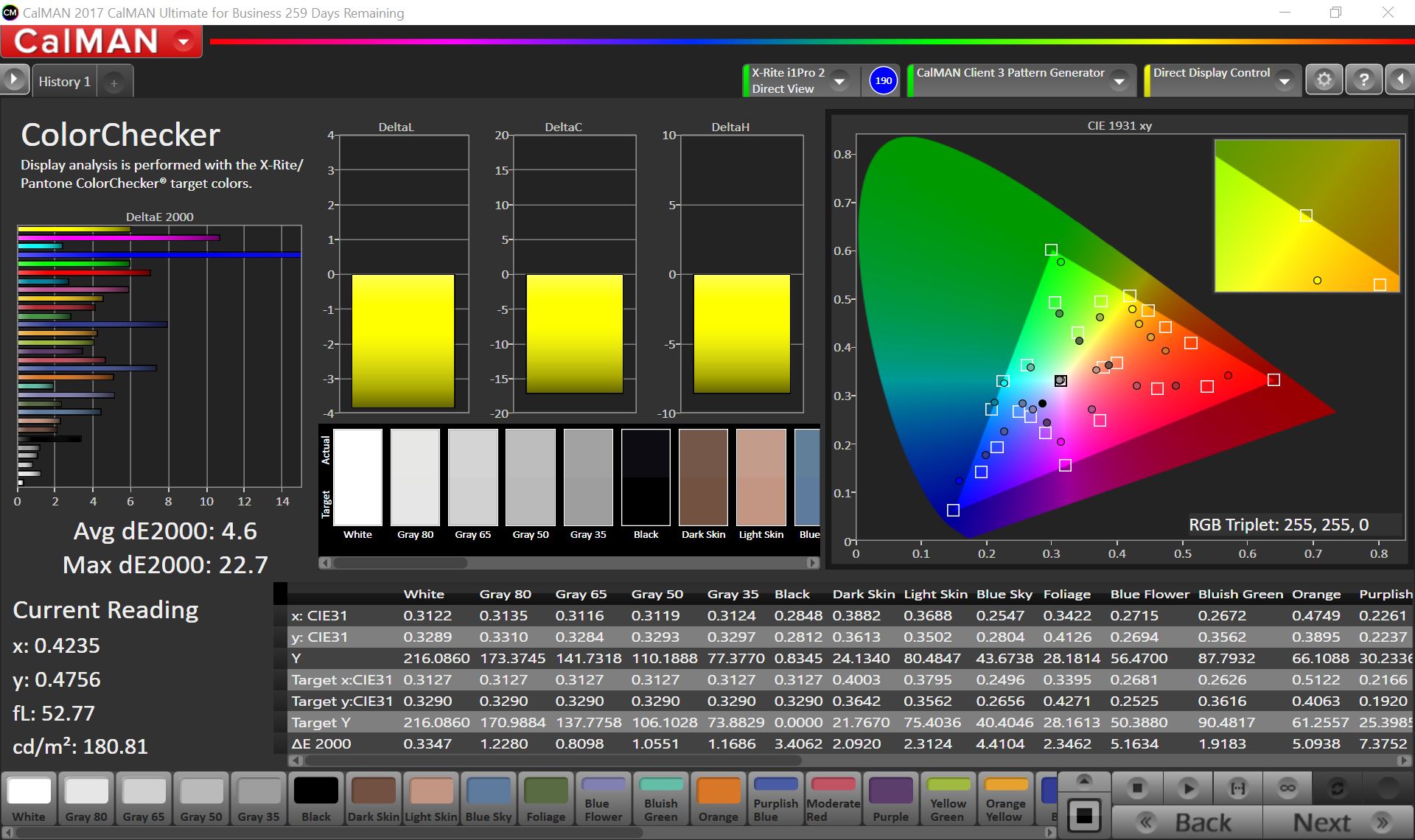Click the up arrow above pattern window icon
Viewport: 1415px width, 840px height.
click(x=1083, y=780)
